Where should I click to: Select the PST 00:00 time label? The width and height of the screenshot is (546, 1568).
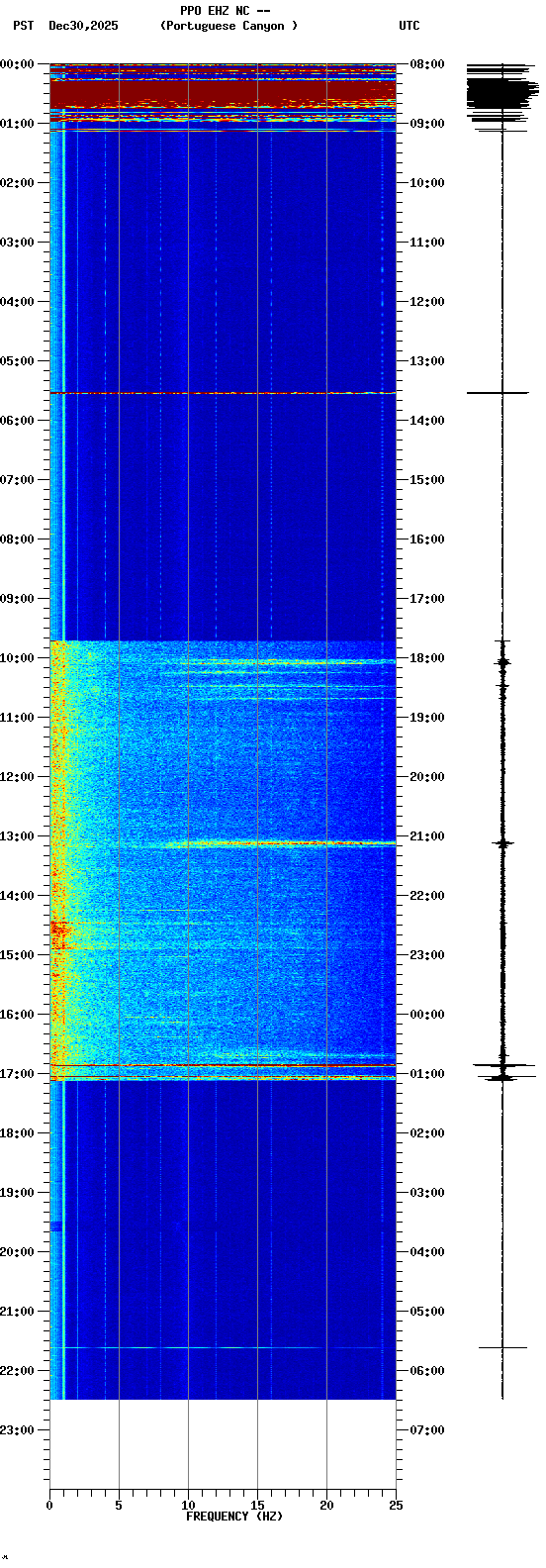point(17,64)
